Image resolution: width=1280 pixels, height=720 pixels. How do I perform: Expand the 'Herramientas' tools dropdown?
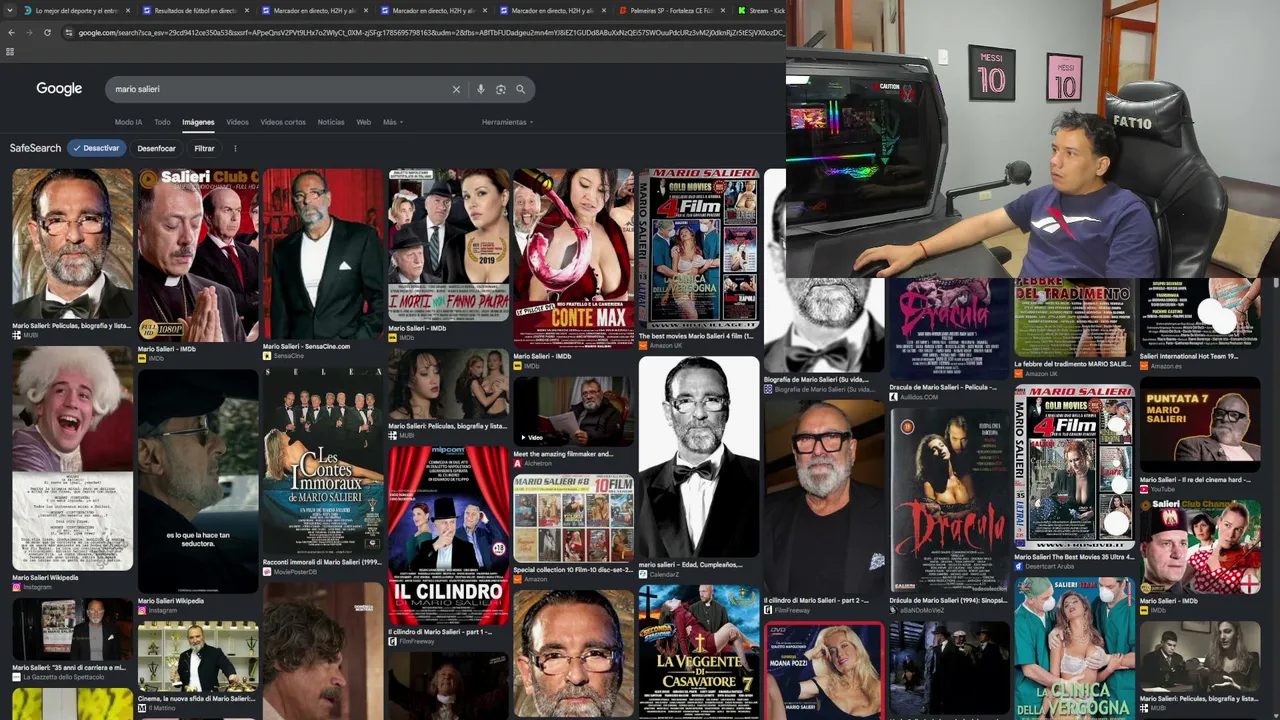click(x=507, y=122)
